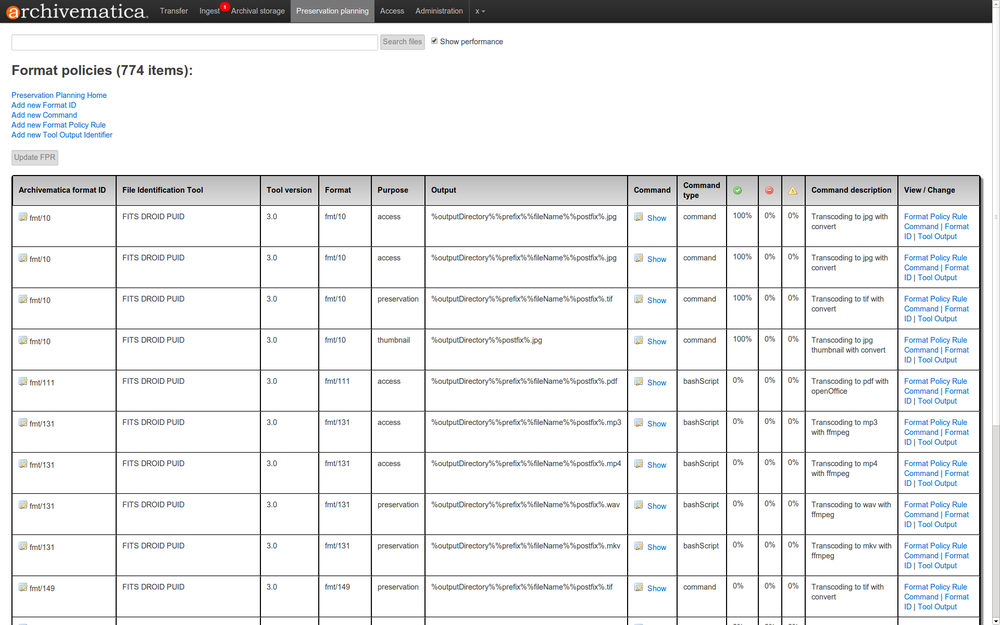Click the green checkmark column header icon
Image resolution: width=1000 pixels, height=625 pixels.
tap(738, 190)
